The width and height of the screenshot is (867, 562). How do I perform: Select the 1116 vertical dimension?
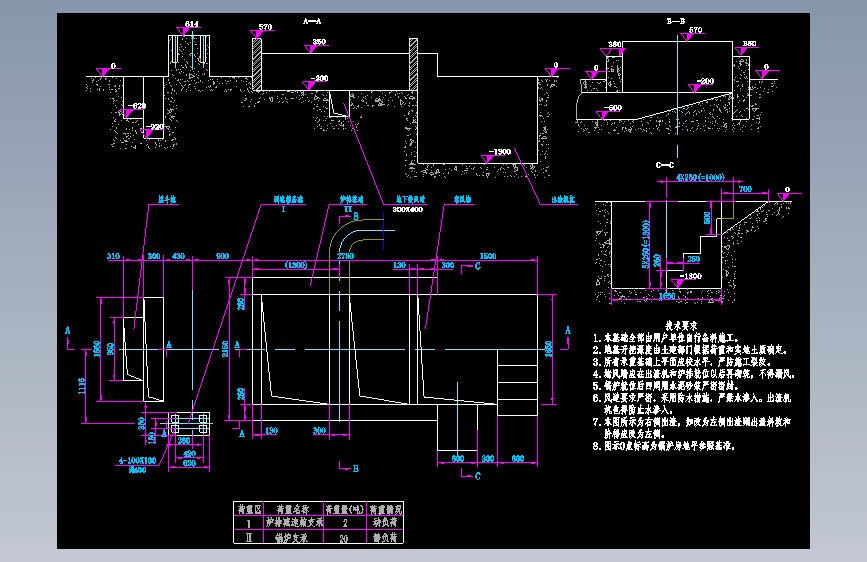(82, 386)
